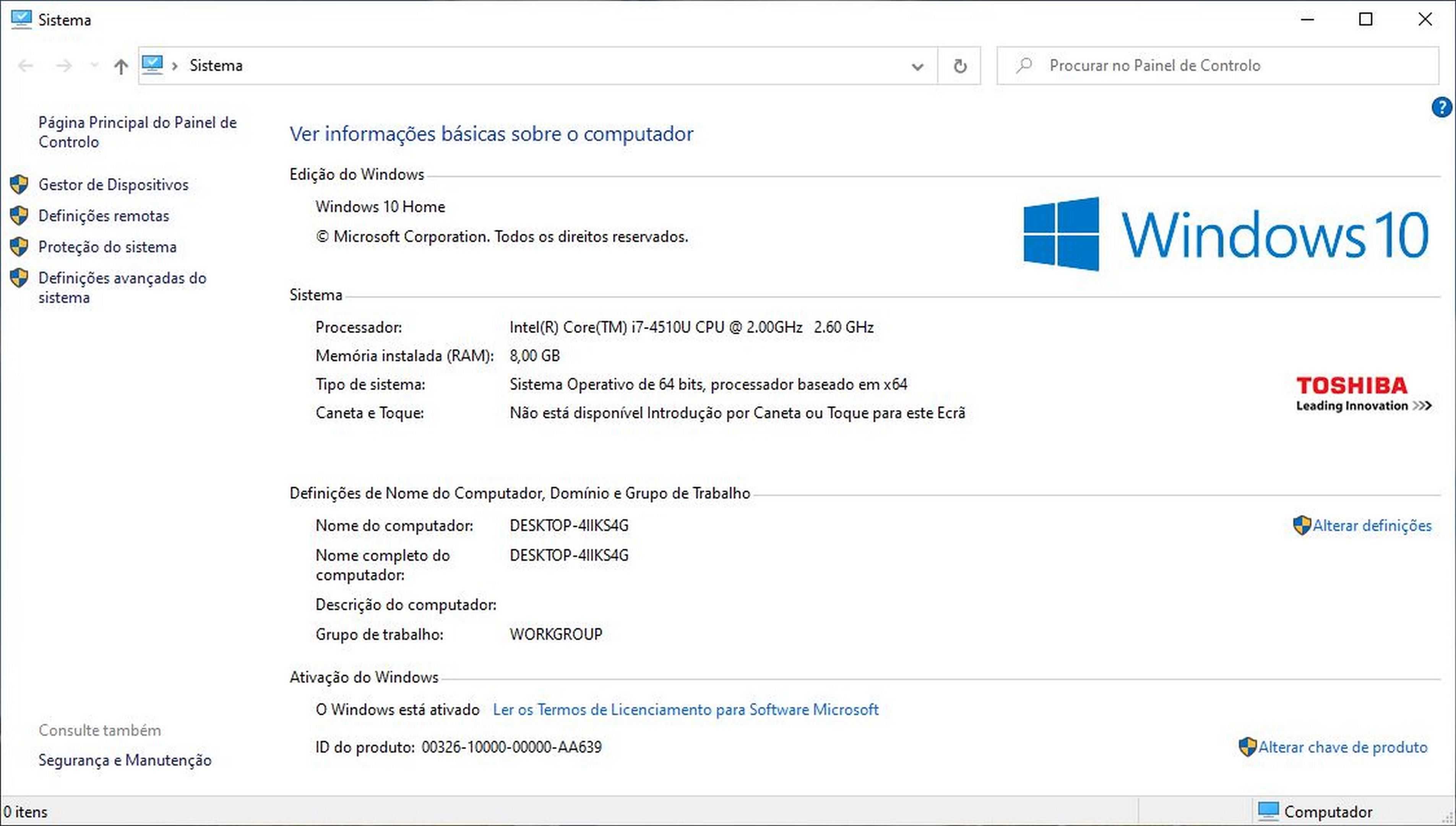Click the refresh button
Screen dimensions: 1456x826
pos(960,66)
